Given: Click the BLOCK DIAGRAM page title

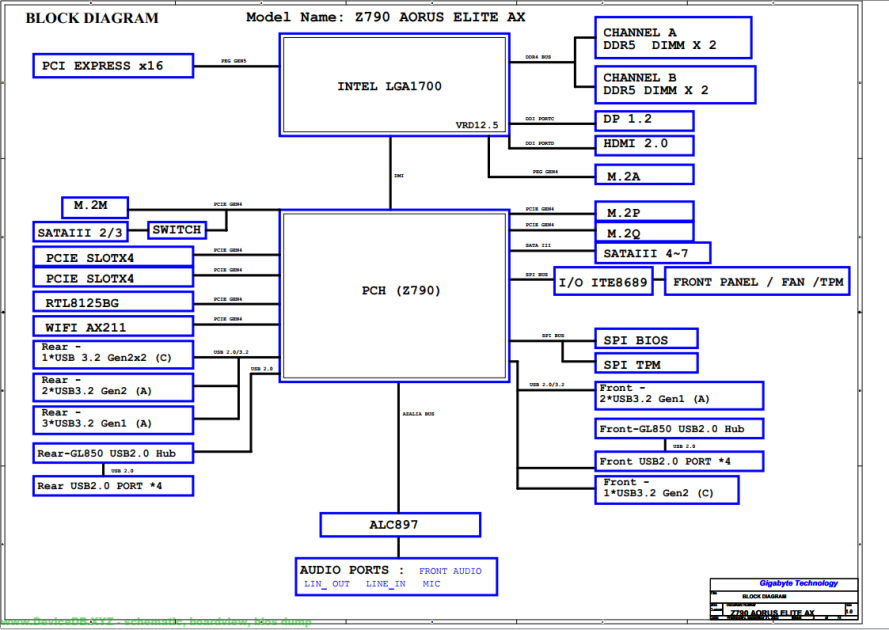Looking at the screenshot, I should coord(92,18).
